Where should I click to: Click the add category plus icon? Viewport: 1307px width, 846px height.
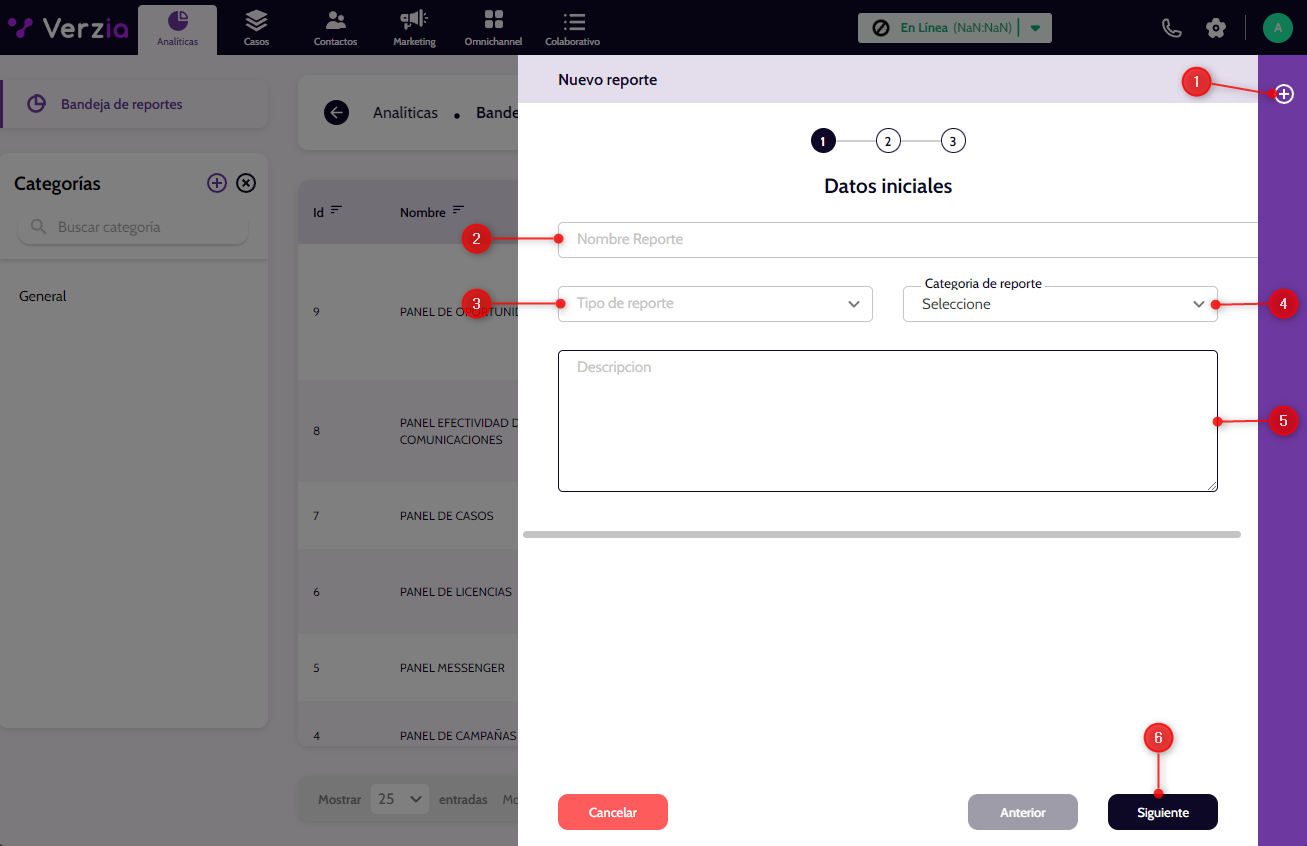click(x=217, y=183)
